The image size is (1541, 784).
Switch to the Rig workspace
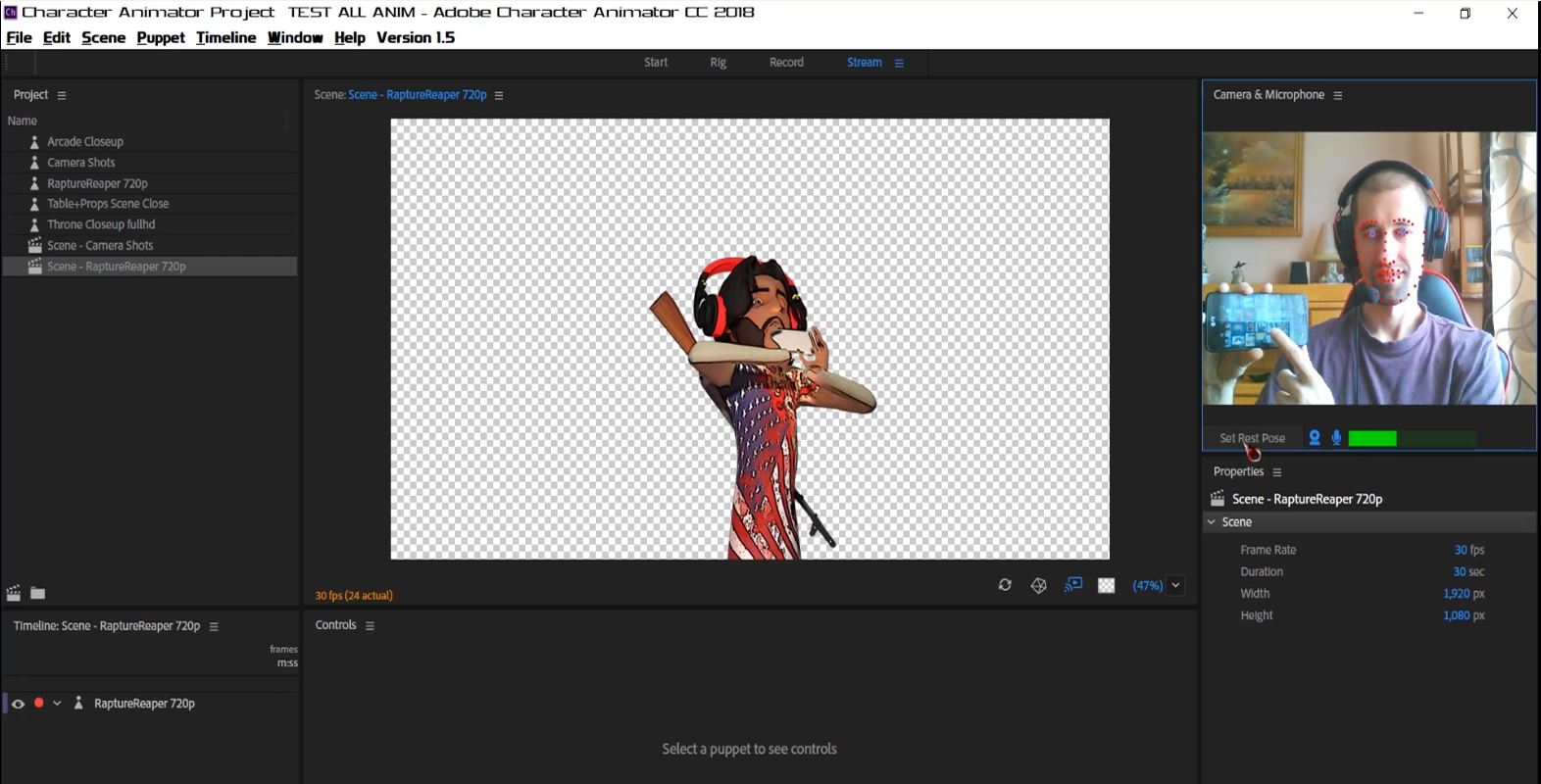click(x=718, y=62)
